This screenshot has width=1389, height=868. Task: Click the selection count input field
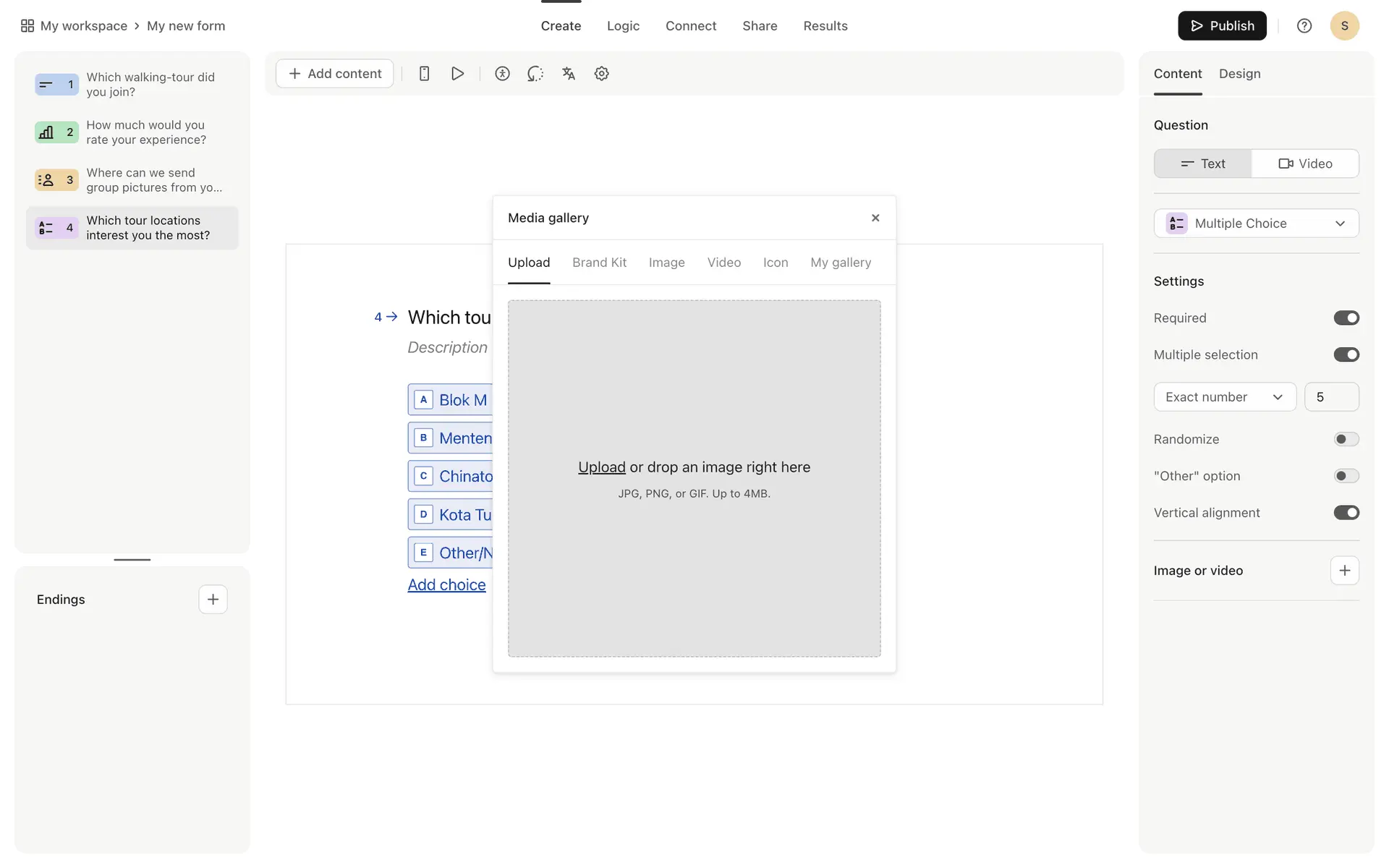tap(1331, 397)
